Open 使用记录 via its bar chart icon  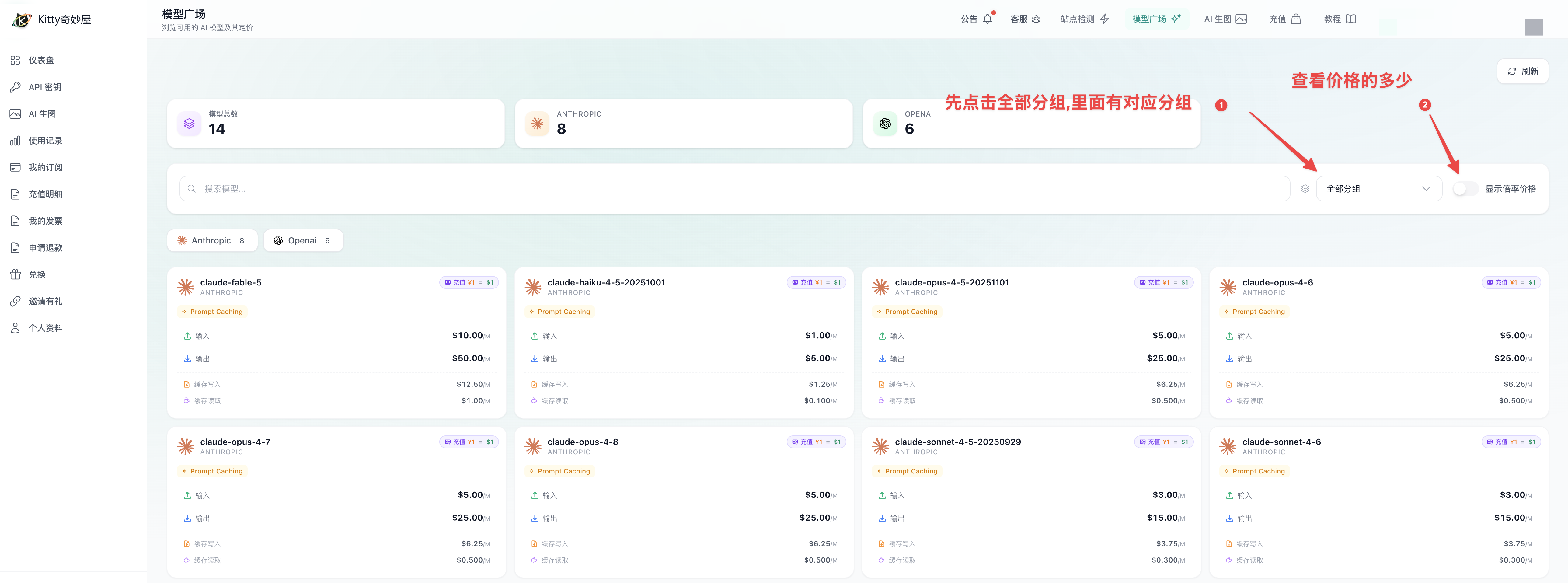(15, 141)
